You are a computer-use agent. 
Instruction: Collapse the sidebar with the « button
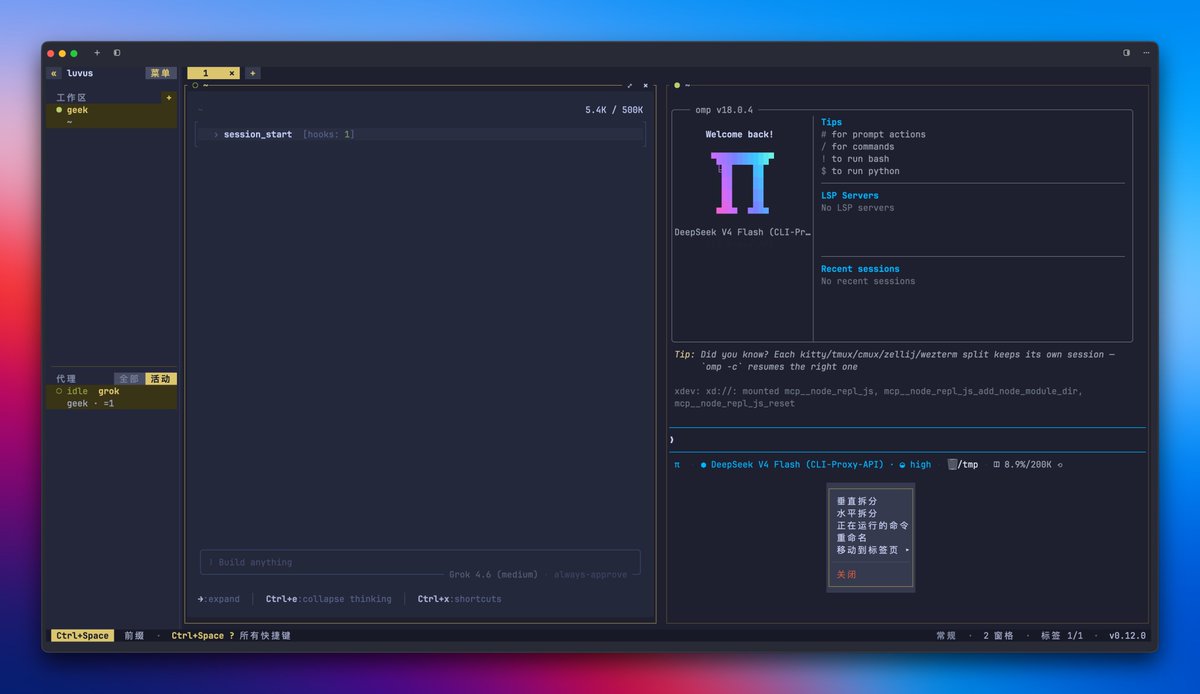54,73
